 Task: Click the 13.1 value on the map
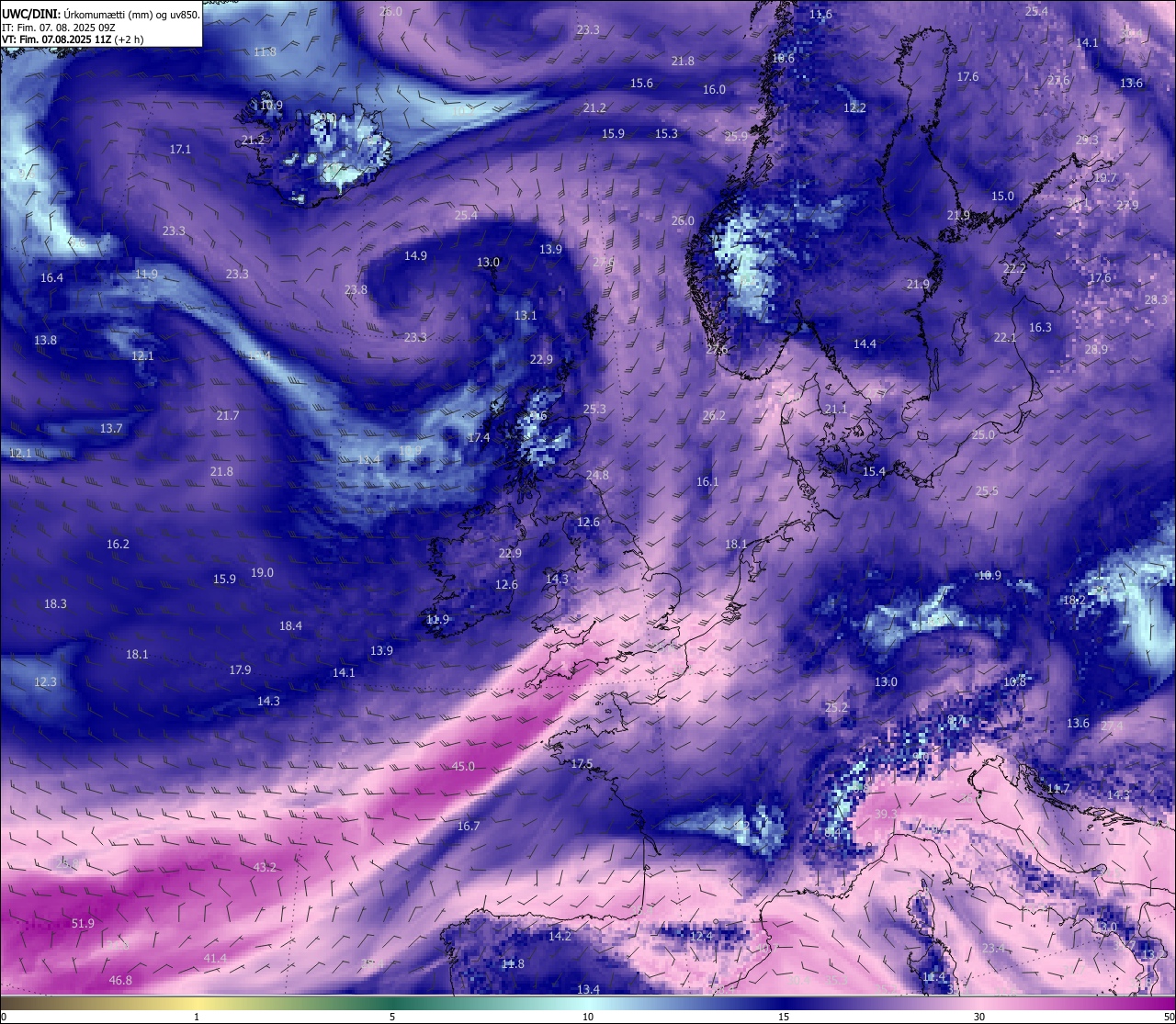point(526,316)
